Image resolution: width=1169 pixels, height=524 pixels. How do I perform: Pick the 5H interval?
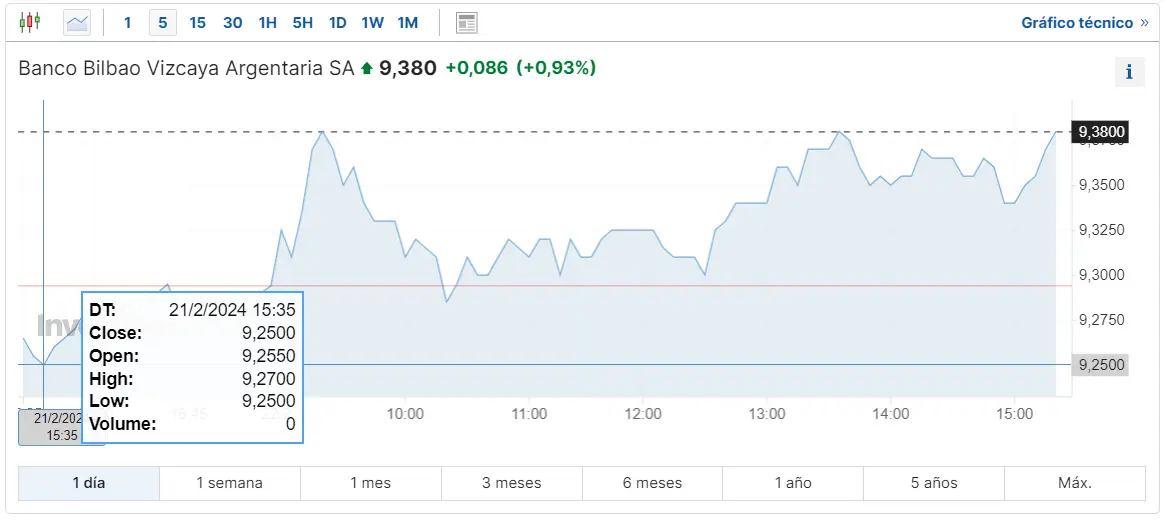tap(302, 22)
